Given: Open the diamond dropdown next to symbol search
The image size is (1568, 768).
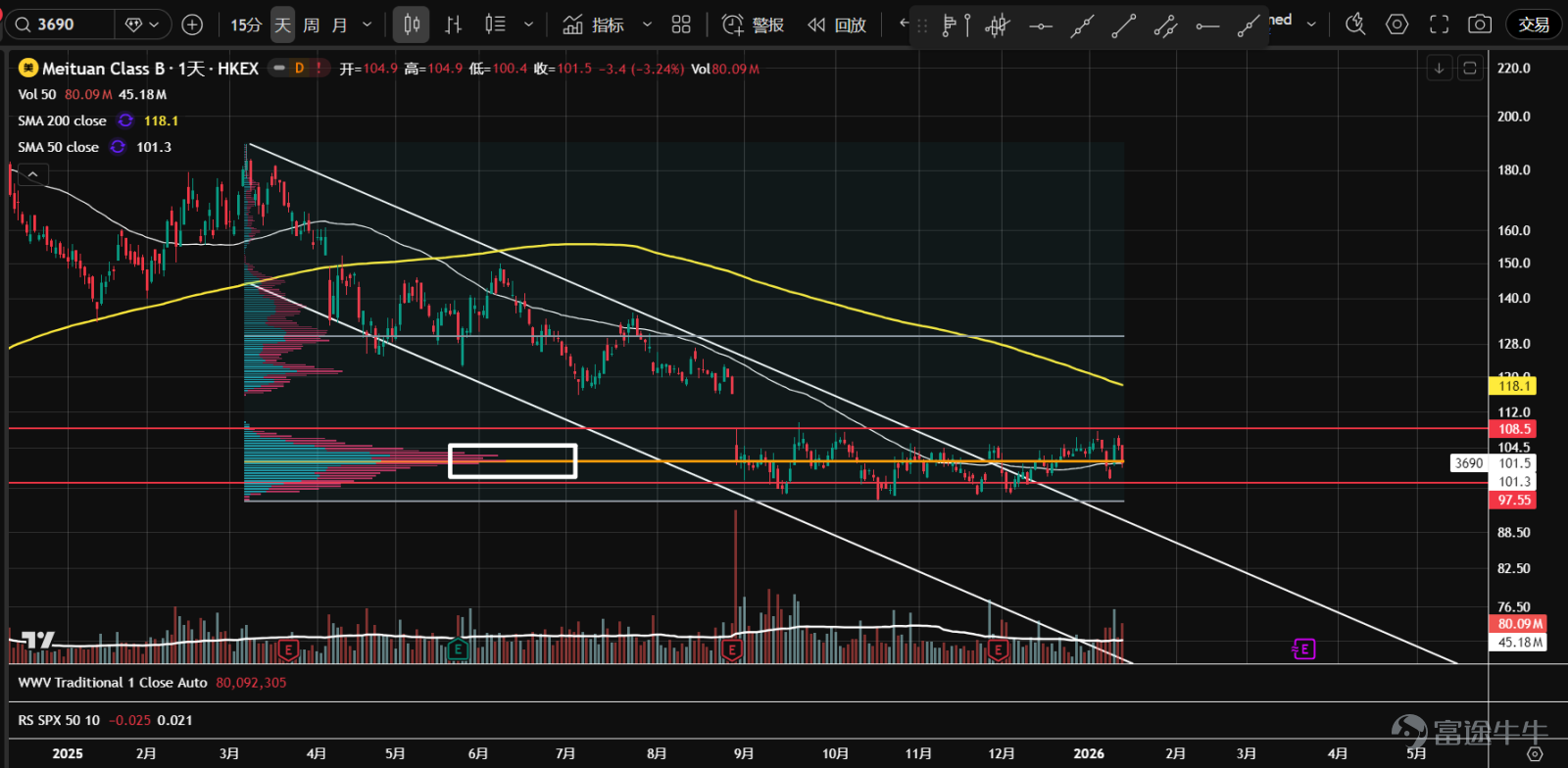Looking at the screenshot, I should point(143,24).
